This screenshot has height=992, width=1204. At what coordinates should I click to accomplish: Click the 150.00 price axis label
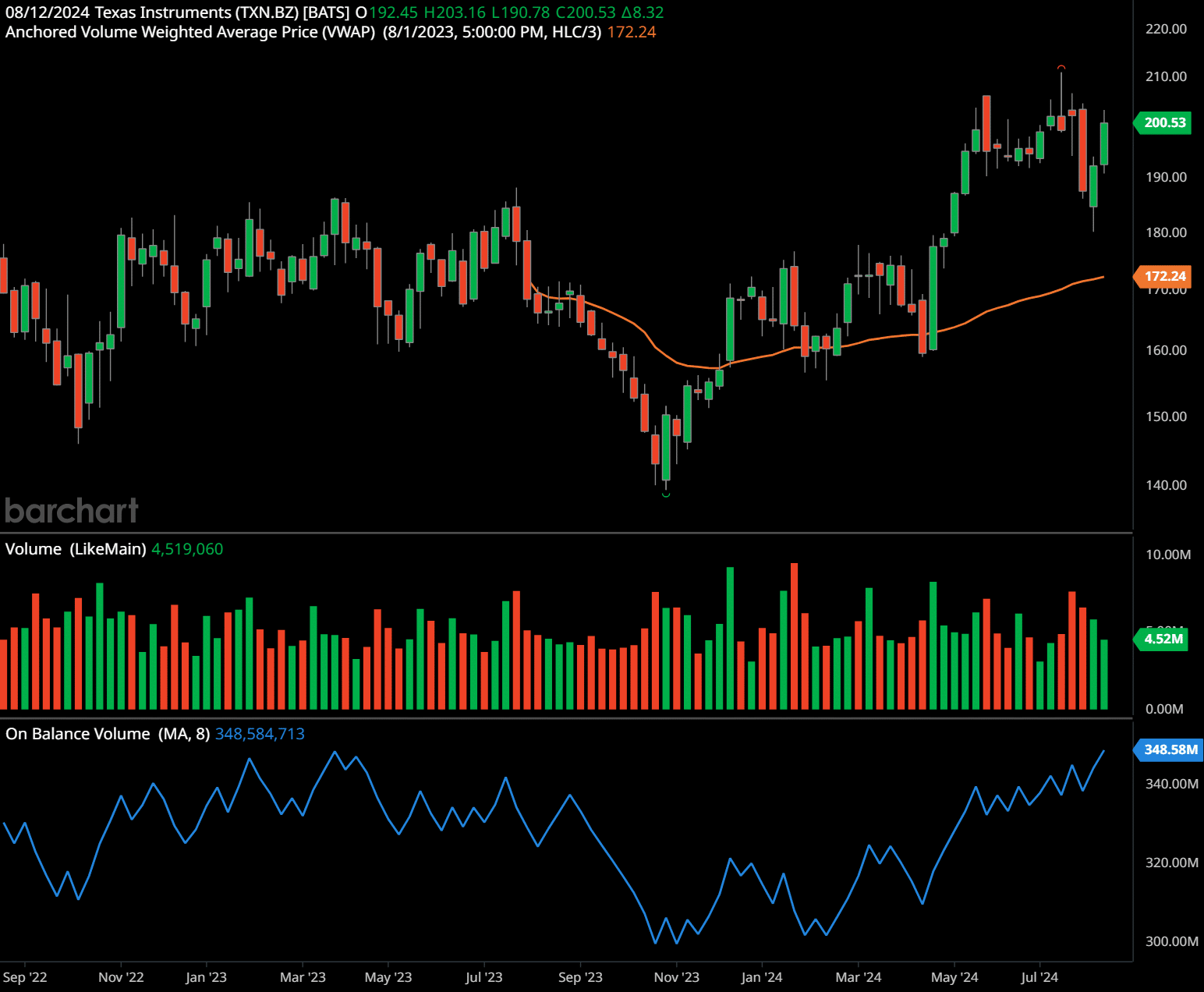(1166, 416)
